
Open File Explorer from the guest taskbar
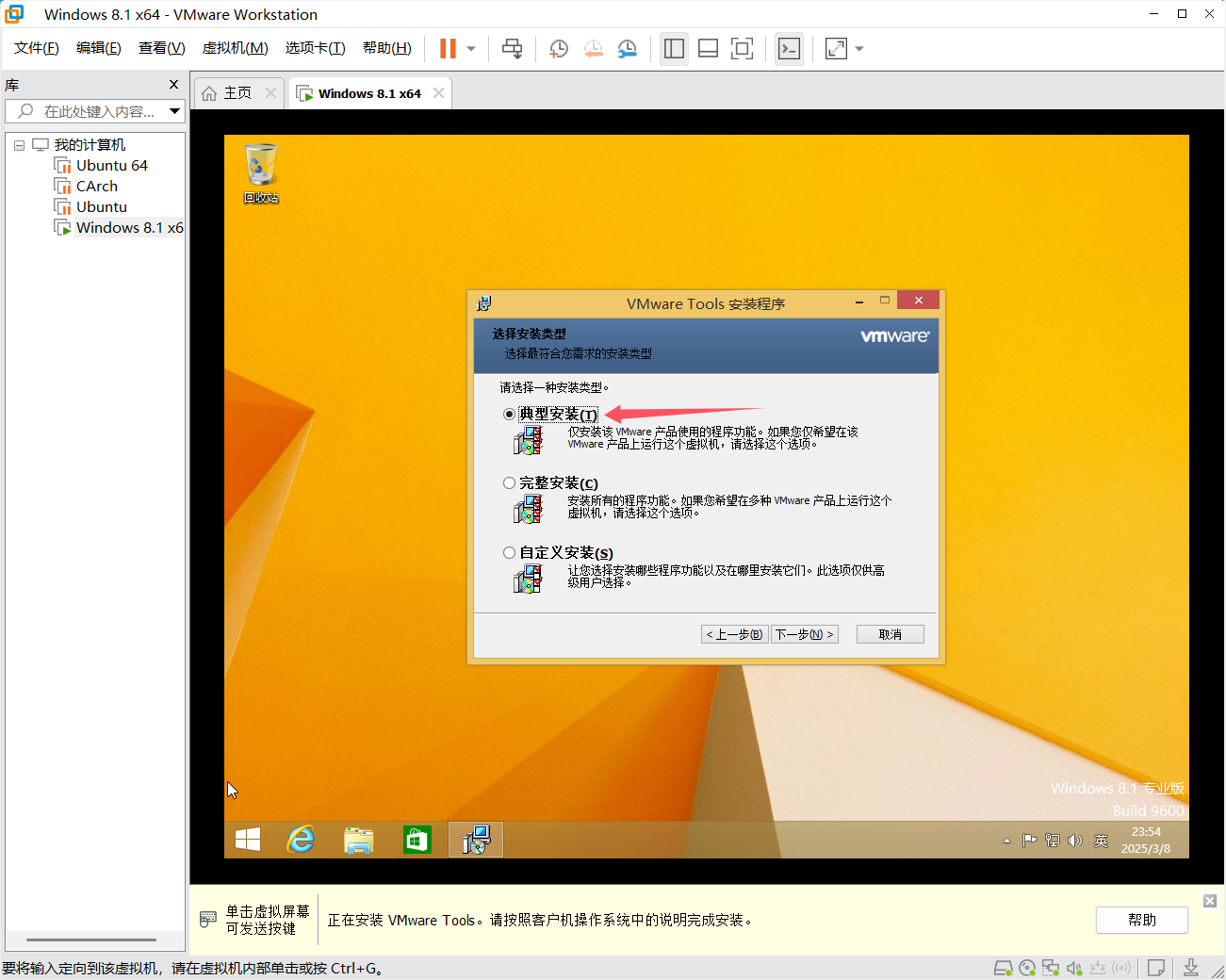click(359, 839)
